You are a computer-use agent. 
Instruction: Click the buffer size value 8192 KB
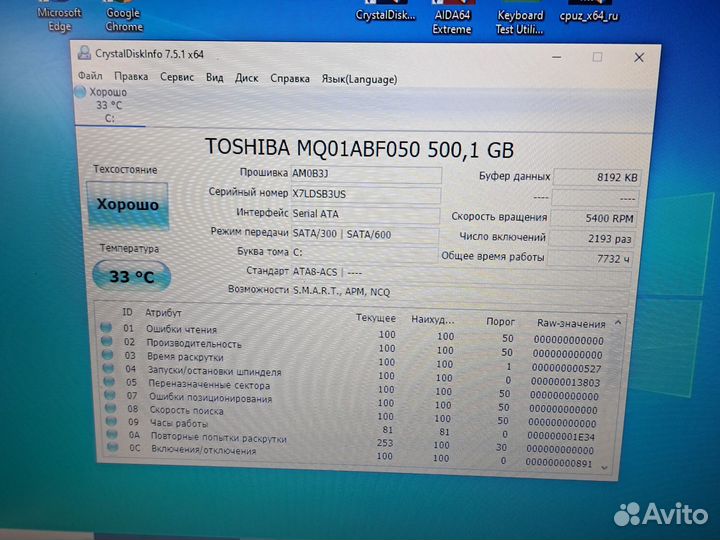pos(596,177)
